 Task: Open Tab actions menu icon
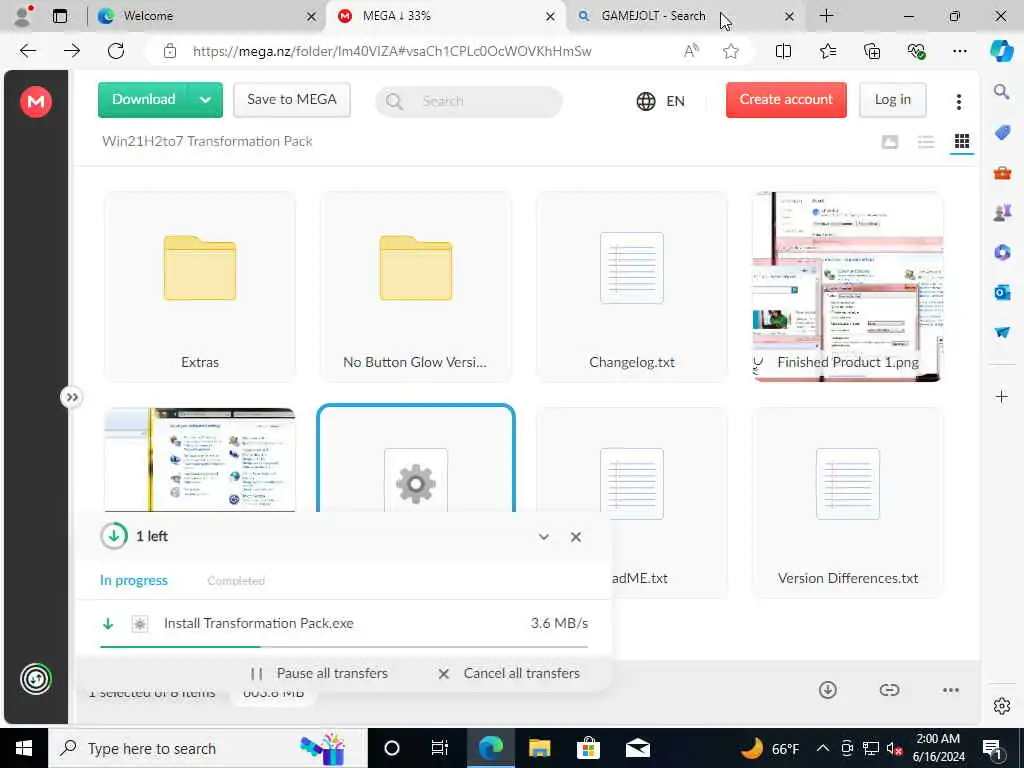(60, 16)
